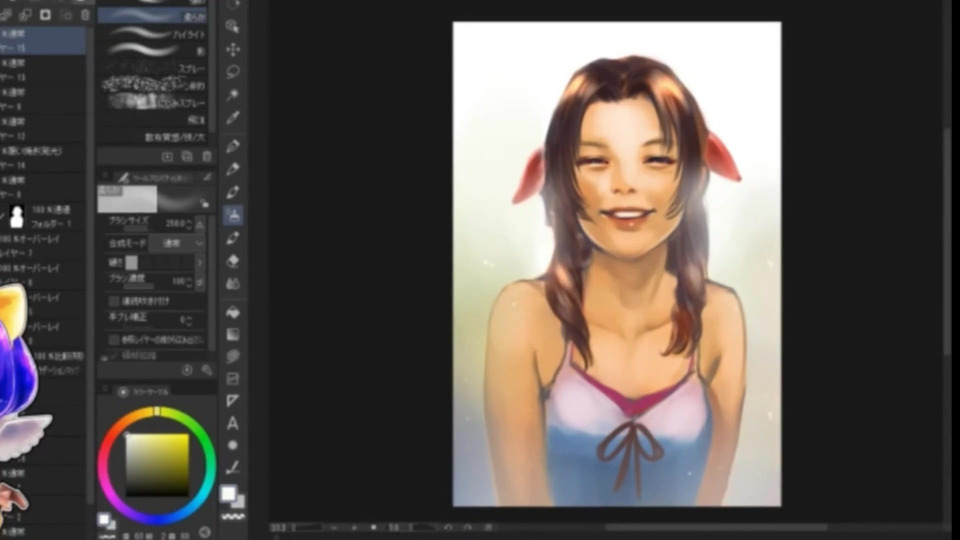Image resolution: width=960 pixels, height=540 pixels.
Task: Select the Correct line tool at toolbar bottom
Action: (233, 468)
